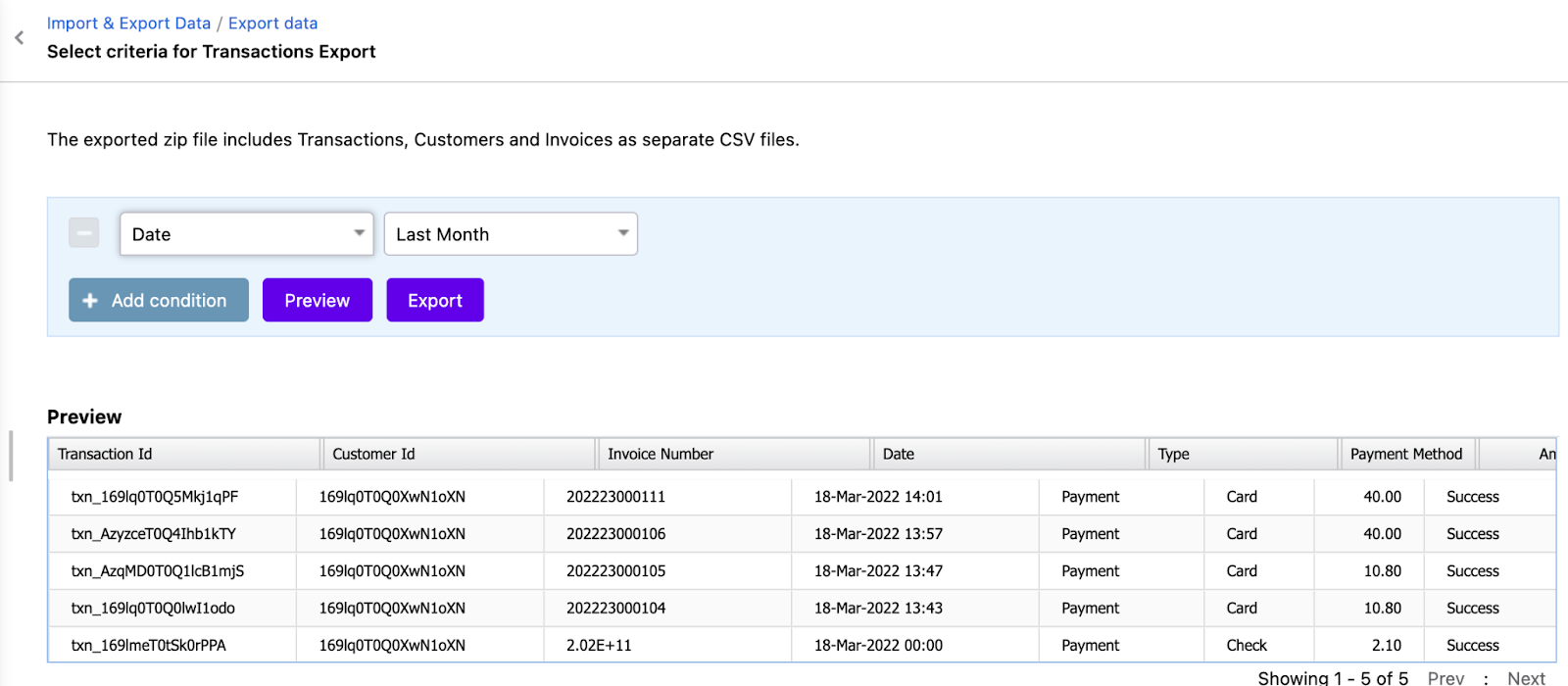1568x686 pixels.
Task: Go to Next page of results
Action: coord(1526,678)
